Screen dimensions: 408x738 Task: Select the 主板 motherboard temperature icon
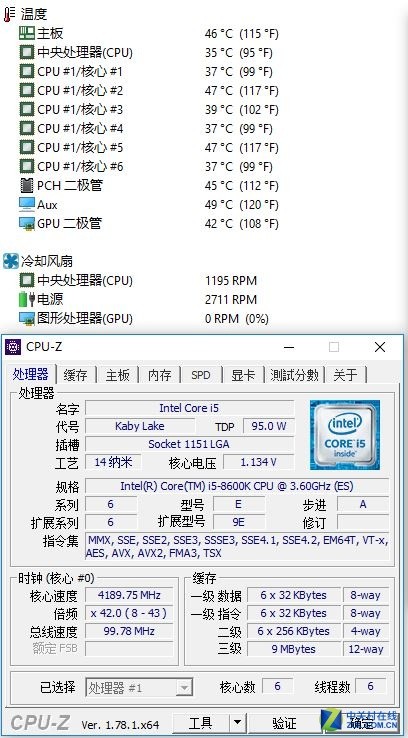27,33
